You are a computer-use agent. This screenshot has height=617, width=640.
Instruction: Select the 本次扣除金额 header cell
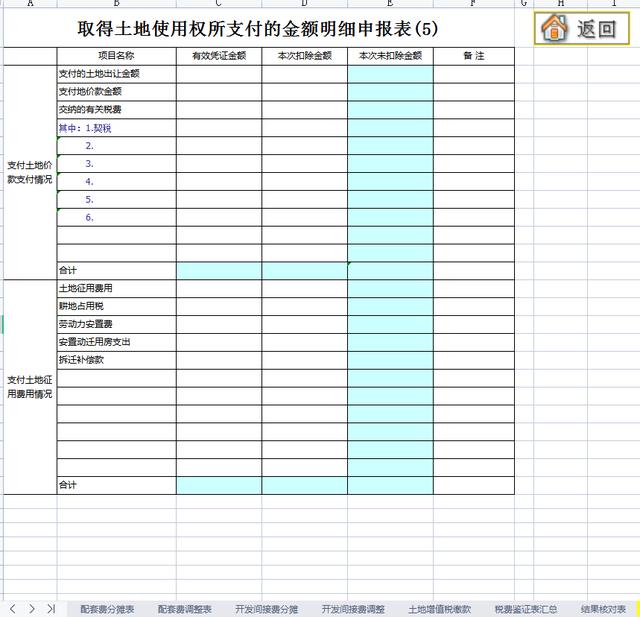pos(304,56)
